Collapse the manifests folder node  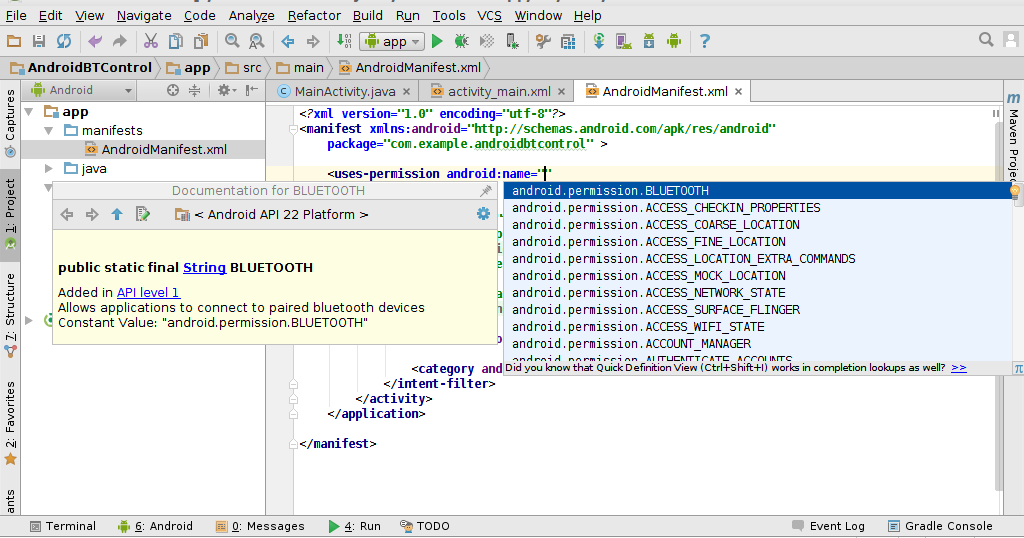(x=48, y=131)
